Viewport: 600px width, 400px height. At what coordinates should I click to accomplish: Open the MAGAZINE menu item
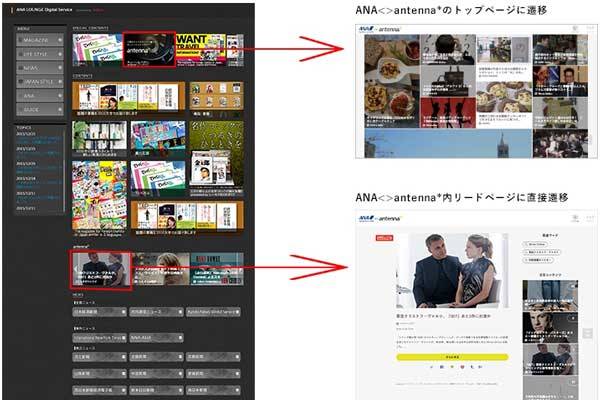click(39, 40)
